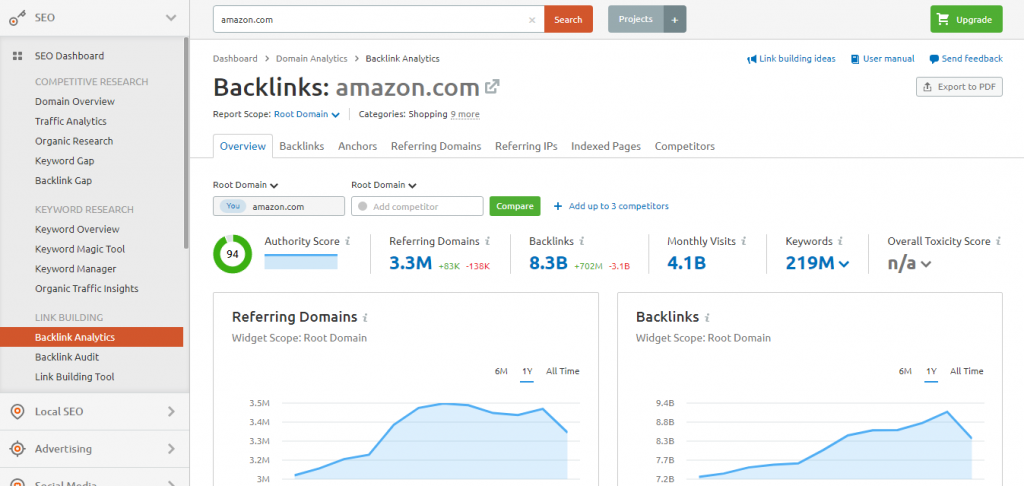Click the SEO key icon in sidebar
The width and height of the screenshot is (1024, 486).
(17, 18)
